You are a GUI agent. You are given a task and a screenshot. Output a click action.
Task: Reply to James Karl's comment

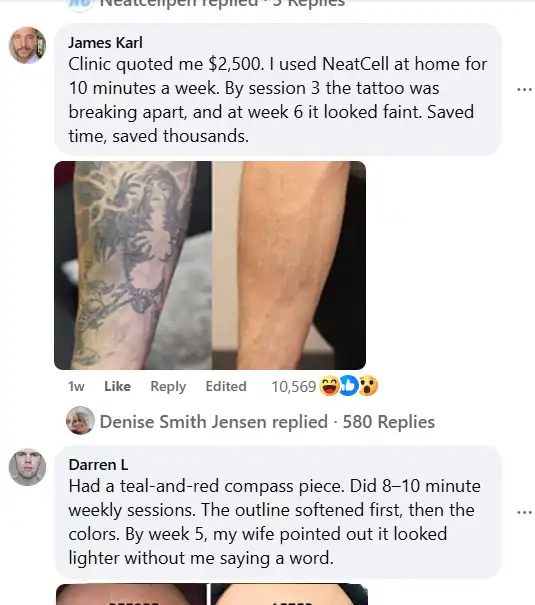coord(168,386)
